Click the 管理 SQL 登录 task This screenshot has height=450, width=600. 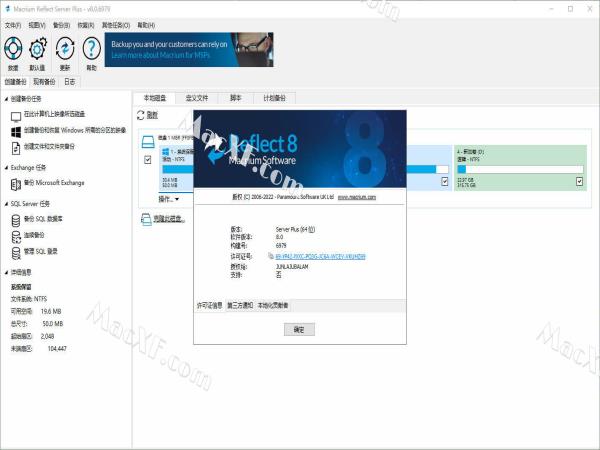41,251
